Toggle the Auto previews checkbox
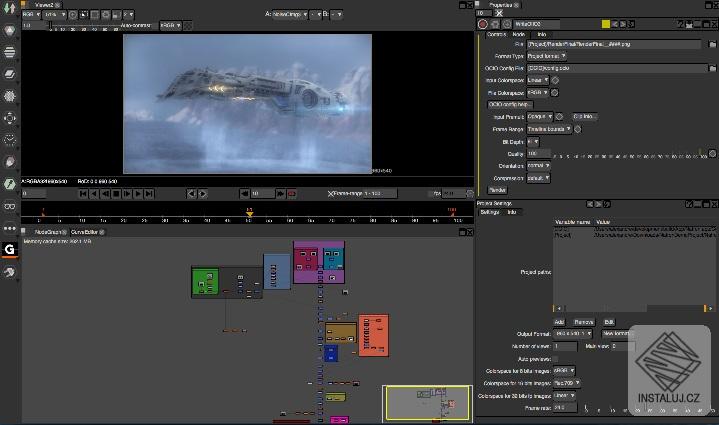719x425 pixels. [556, 358]
